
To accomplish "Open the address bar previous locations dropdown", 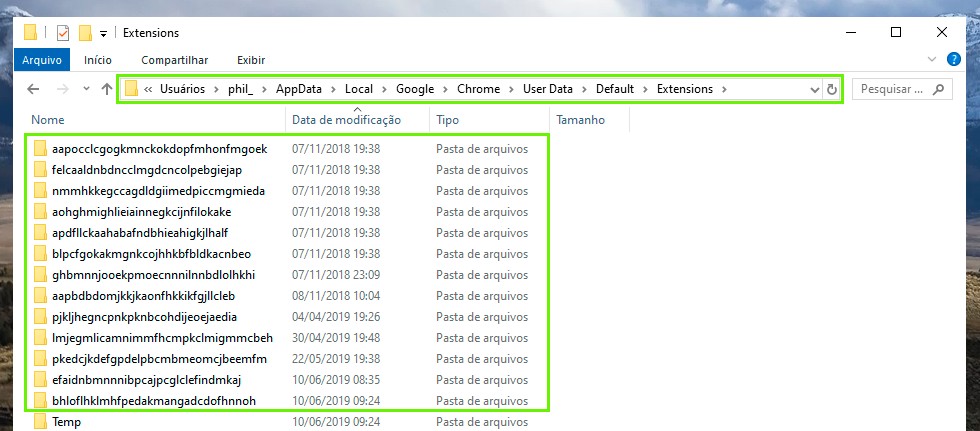I will point(814,89).
